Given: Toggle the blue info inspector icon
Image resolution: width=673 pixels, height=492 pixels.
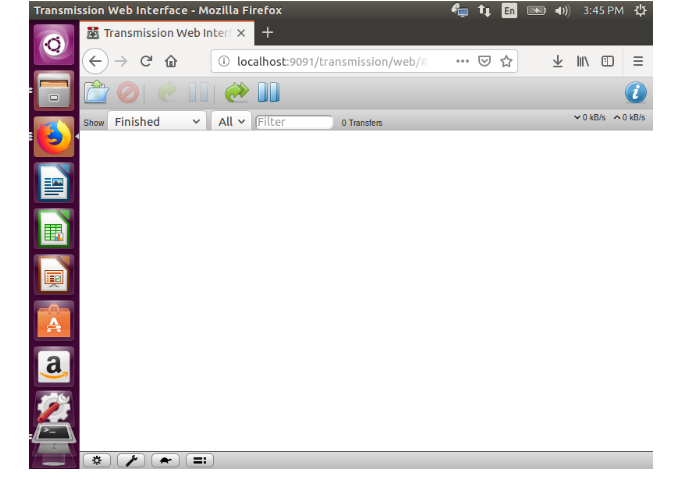Looking at the screenshot, I should [636, 92].
